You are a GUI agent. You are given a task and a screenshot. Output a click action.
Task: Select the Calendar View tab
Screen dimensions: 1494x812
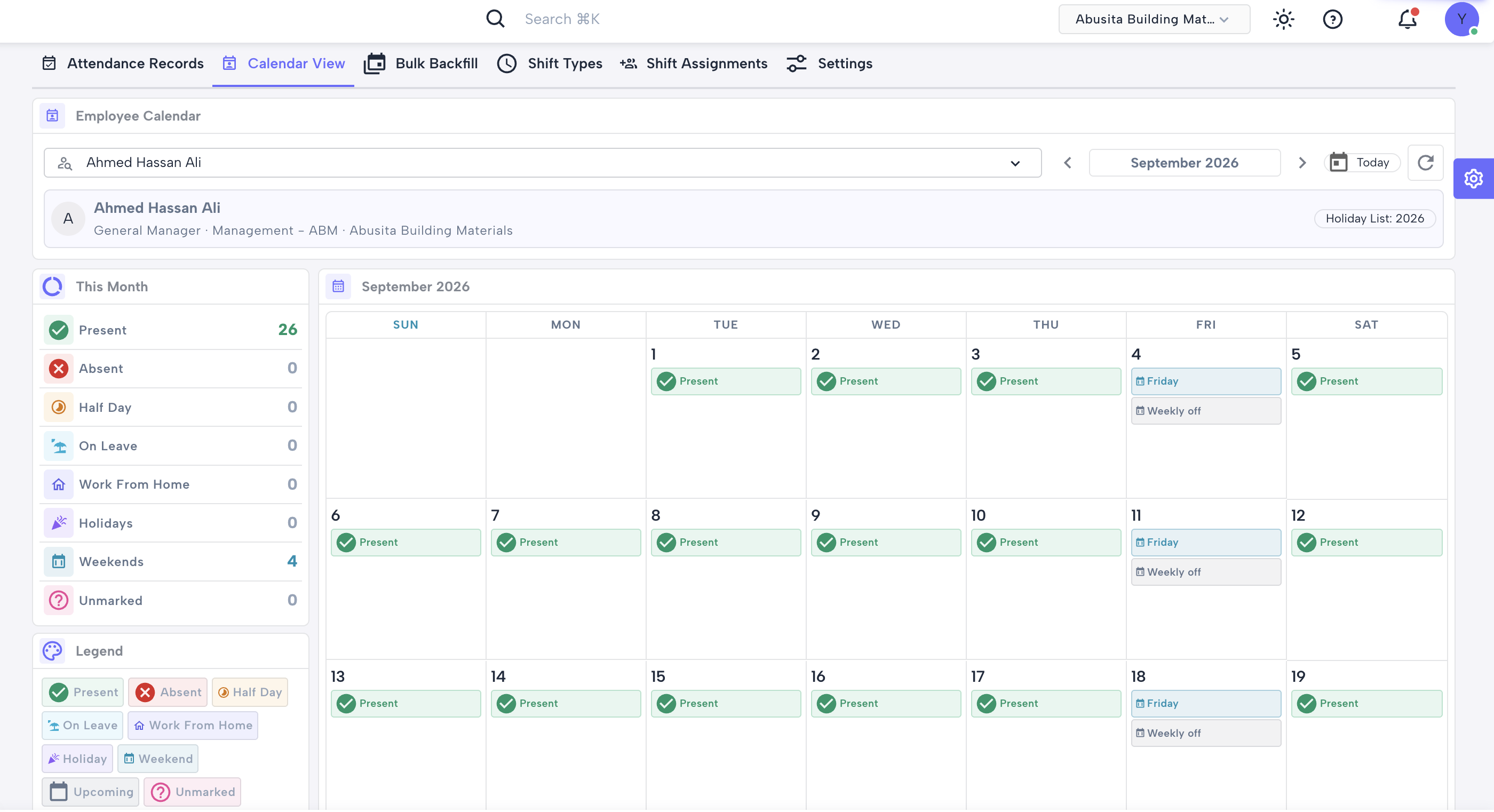tap(284, 63)
